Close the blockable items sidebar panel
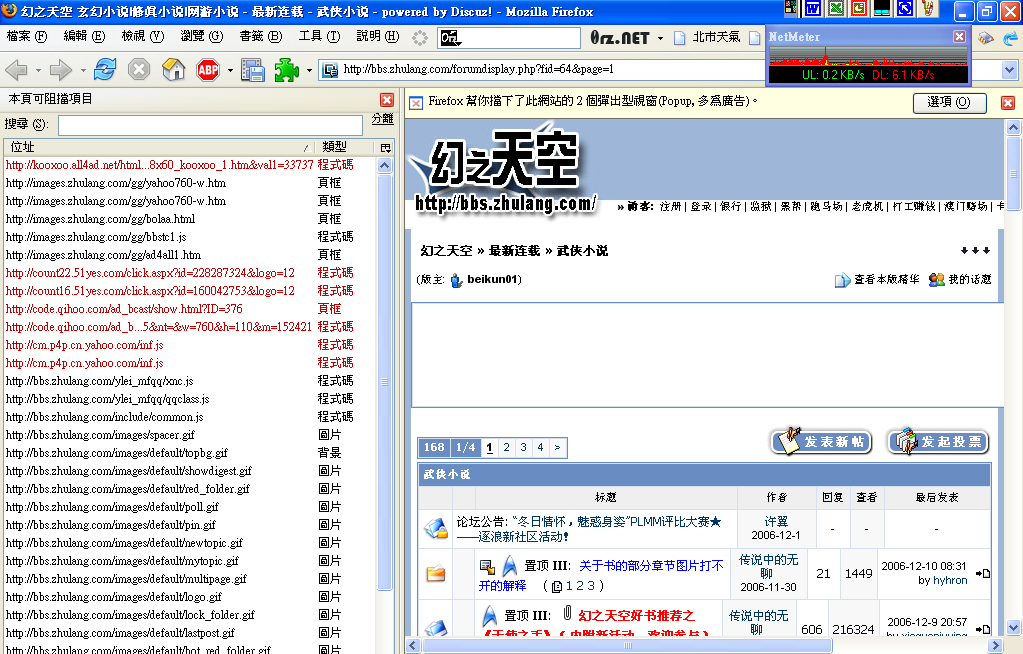The image size is (1023, 654). tap(387, 100)
